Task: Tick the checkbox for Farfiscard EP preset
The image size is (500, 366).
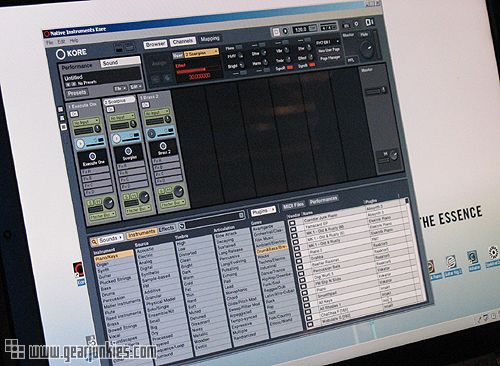Action: [293, 229]
